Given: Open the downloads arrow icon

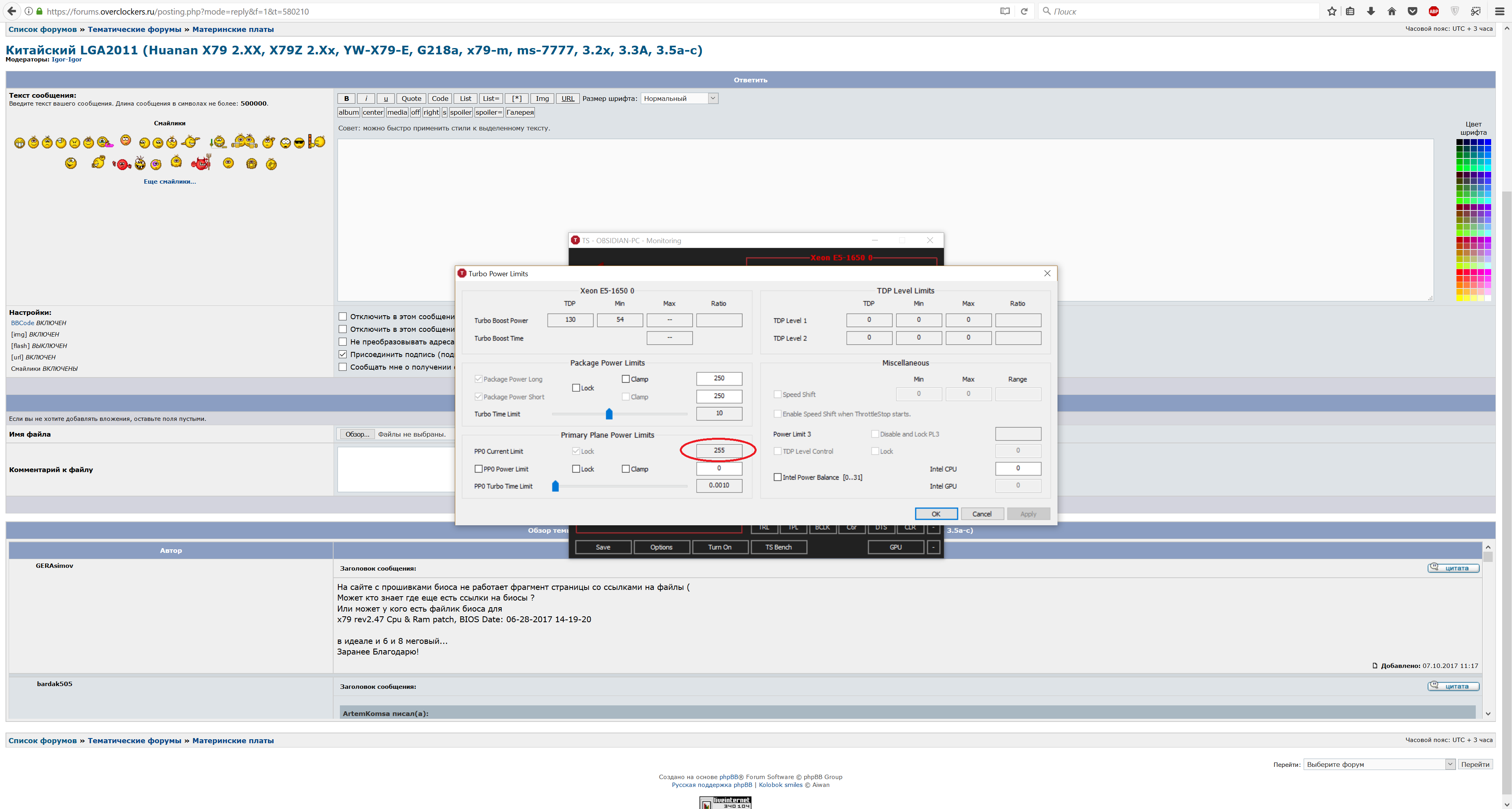Looking at the screenshot, I should pos(1371,11).
